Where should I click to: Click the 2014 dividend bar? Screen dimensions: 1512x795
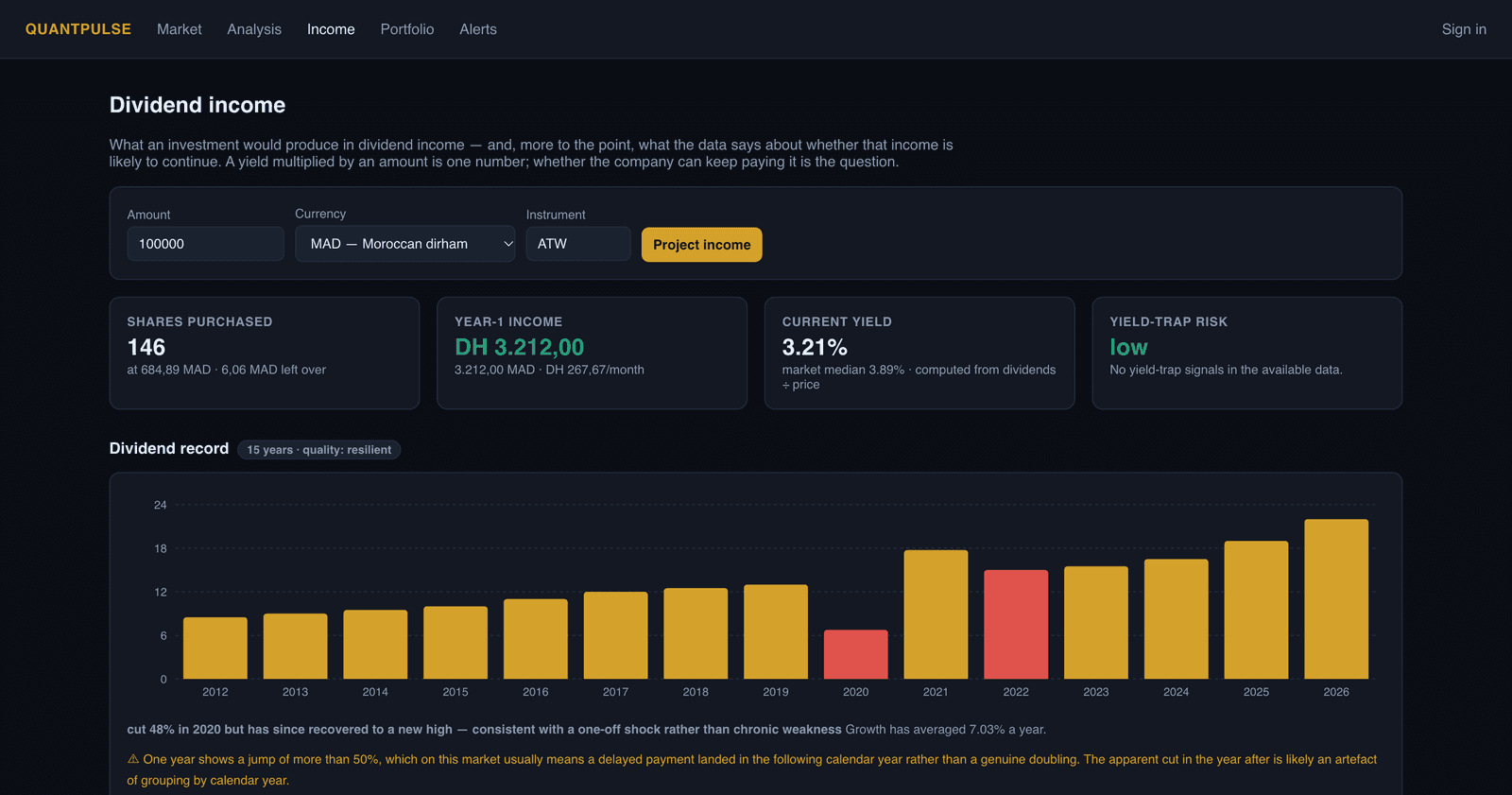[375, 645]
